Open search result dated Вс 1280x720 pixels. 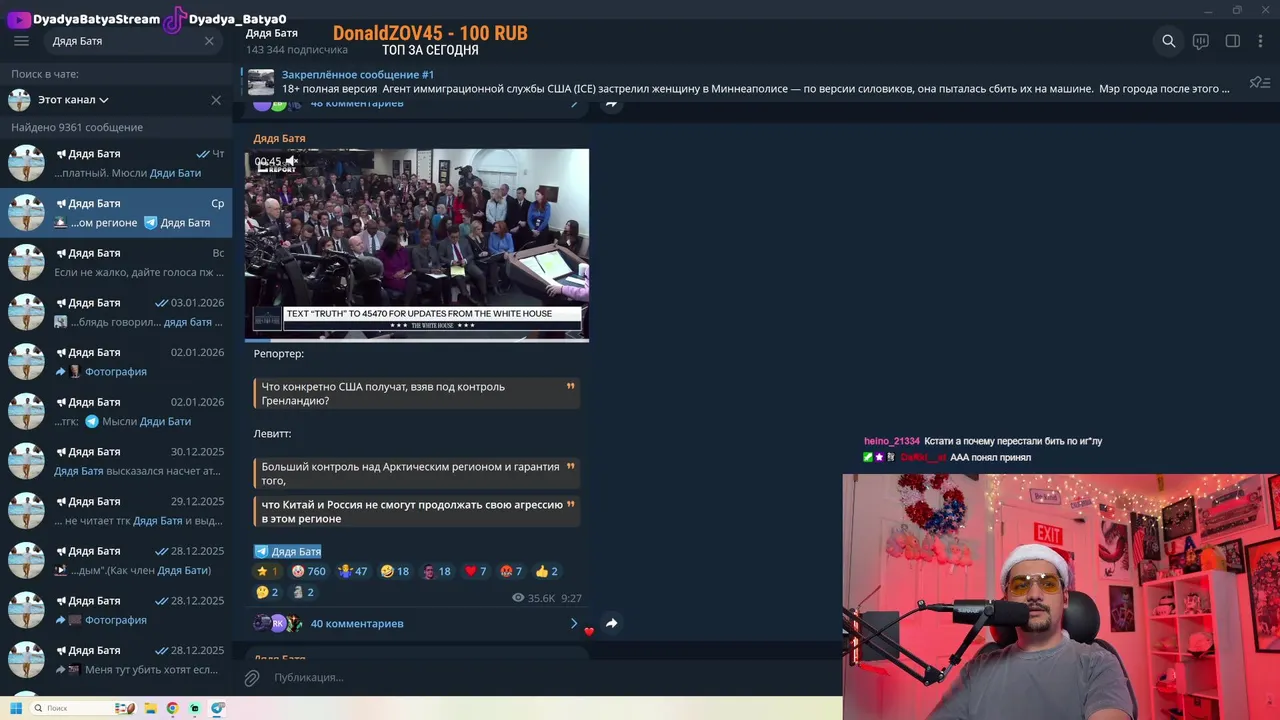click(116, 262)
